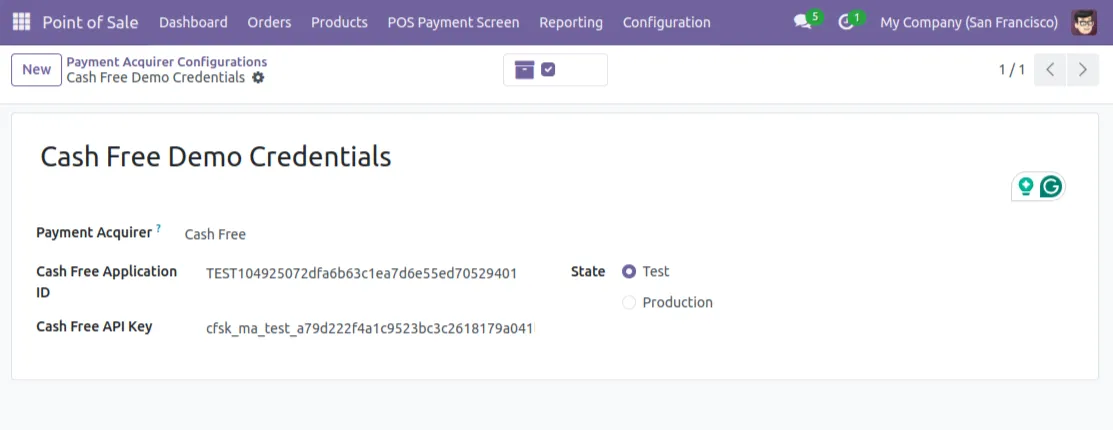Click the 1 / 1 pager counter
This screenshot has height=430, width=1113.
tap(1011, 70)
